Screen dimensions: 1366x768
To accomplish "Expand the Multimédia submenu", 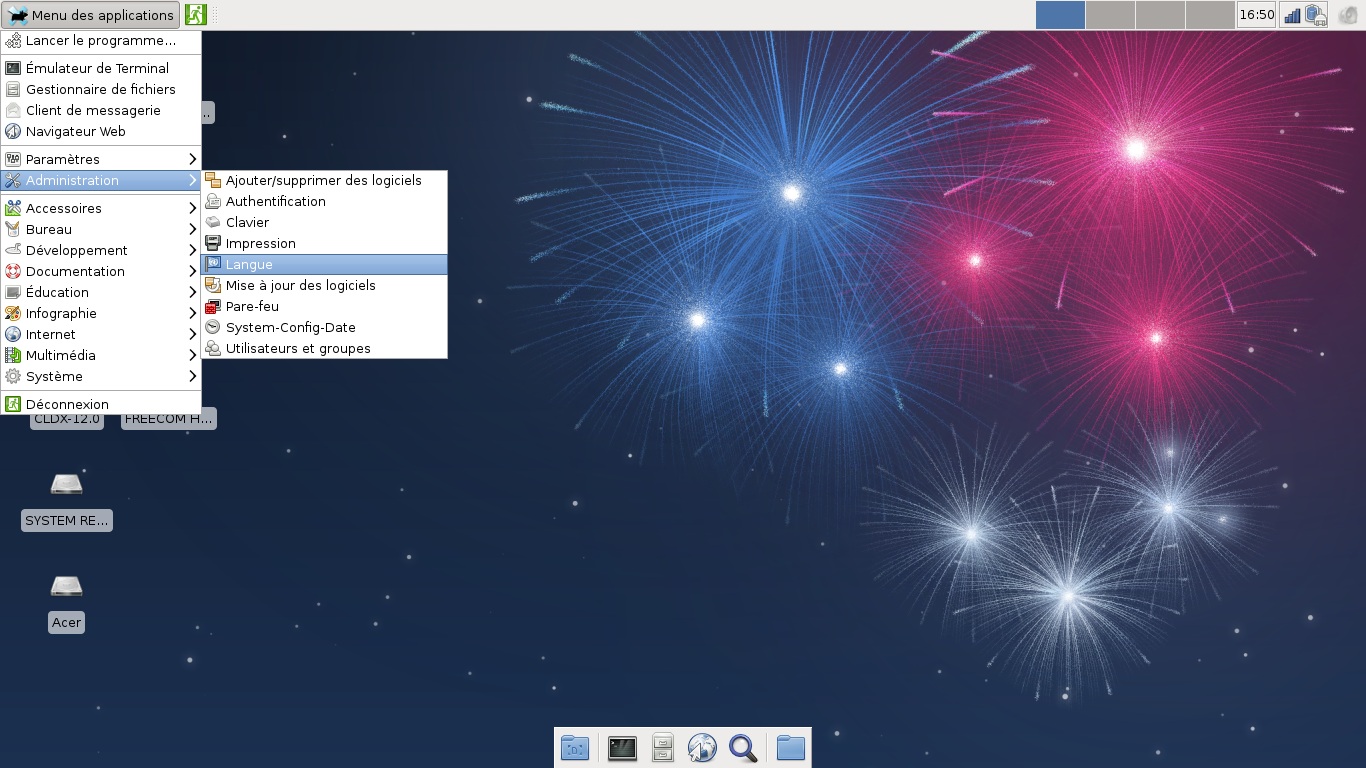I will [101, 355].
